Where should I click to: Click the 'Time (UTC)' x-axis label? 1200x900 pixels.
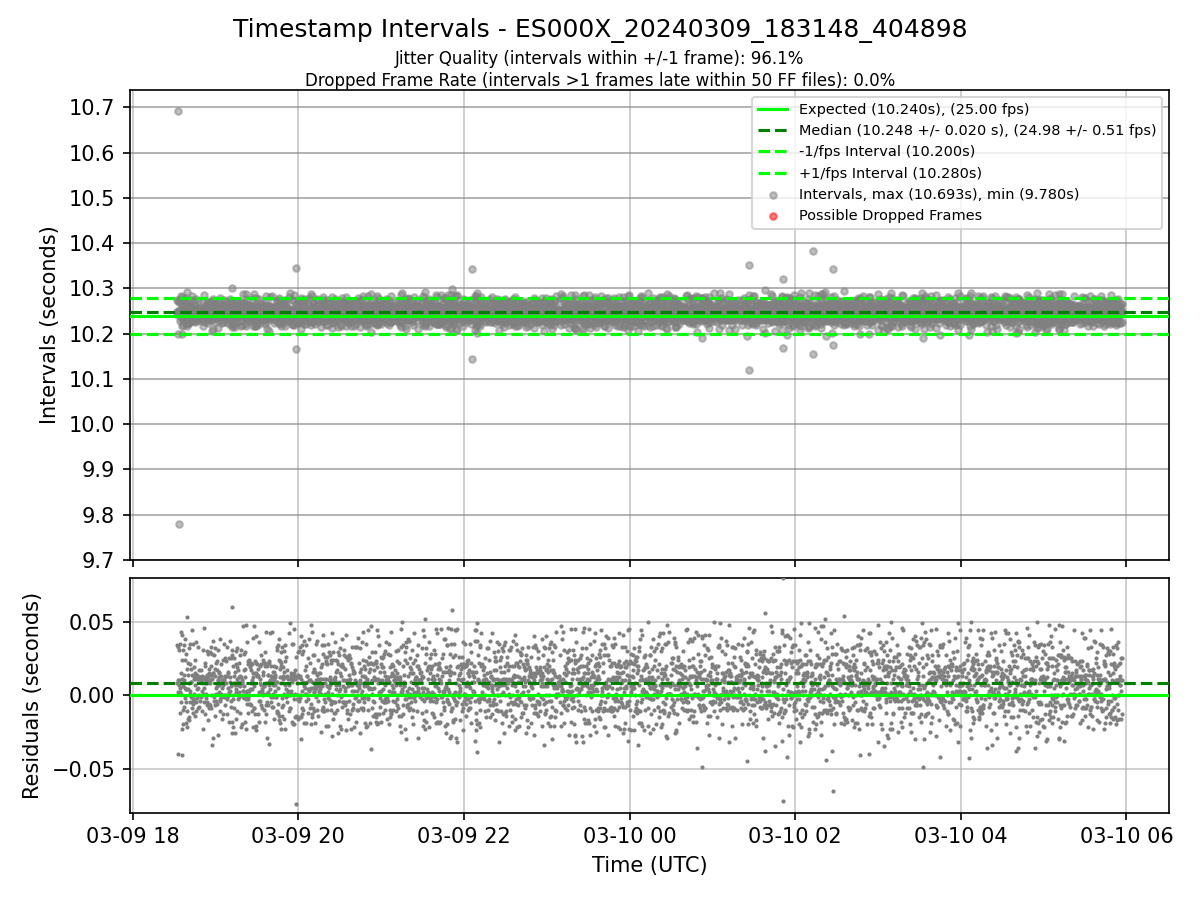pos(649,865)
